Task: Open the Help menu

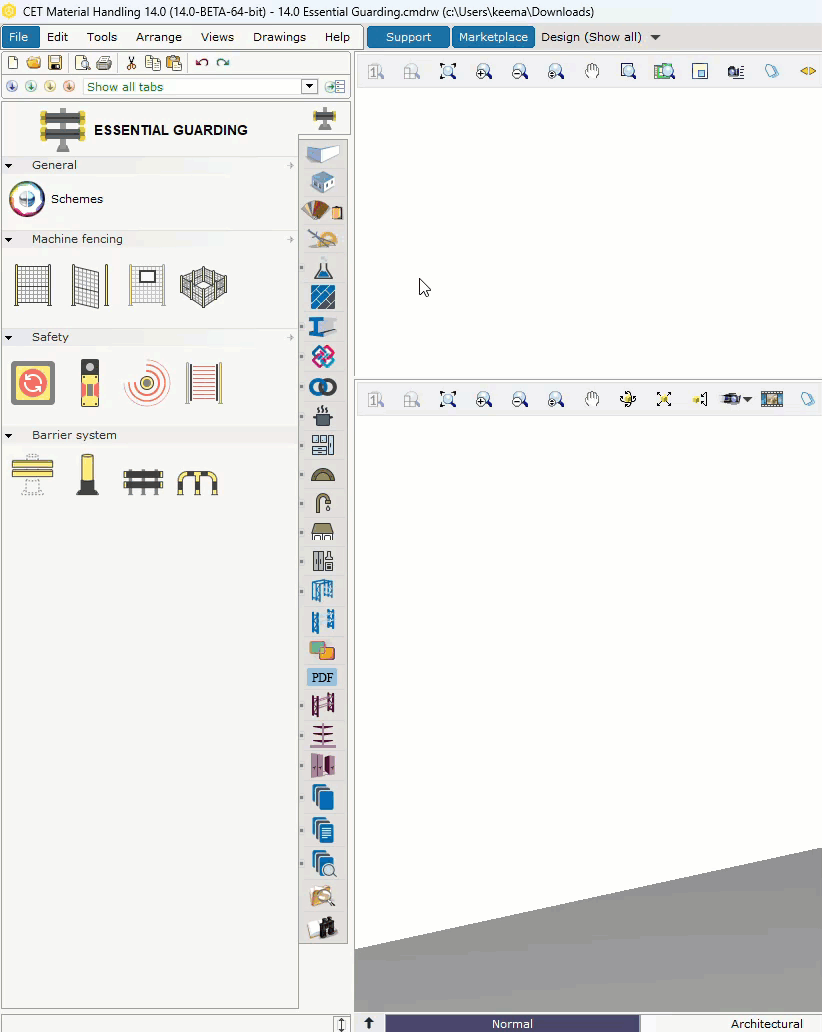Action: 337,37
